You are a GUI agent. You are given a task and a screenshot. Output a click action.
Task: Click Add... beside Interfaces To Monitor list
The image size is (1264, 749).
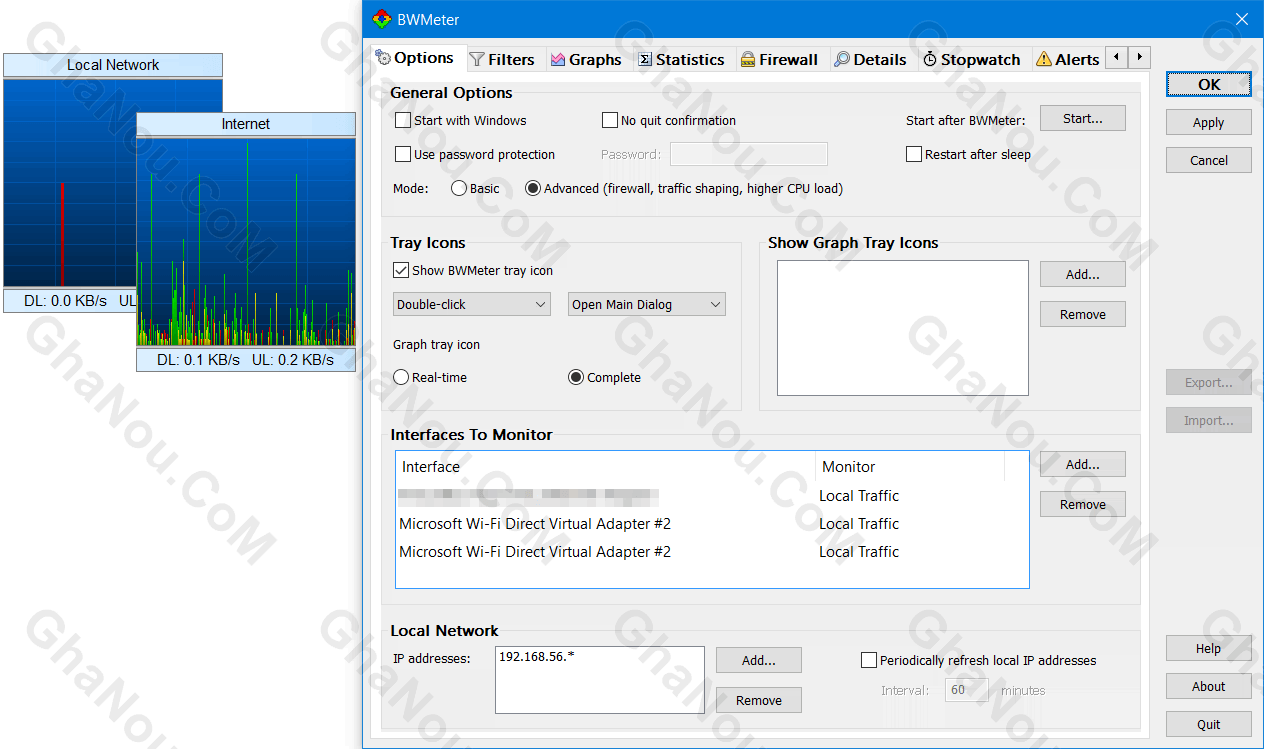pyautogui.click(x=1083, y=464)
